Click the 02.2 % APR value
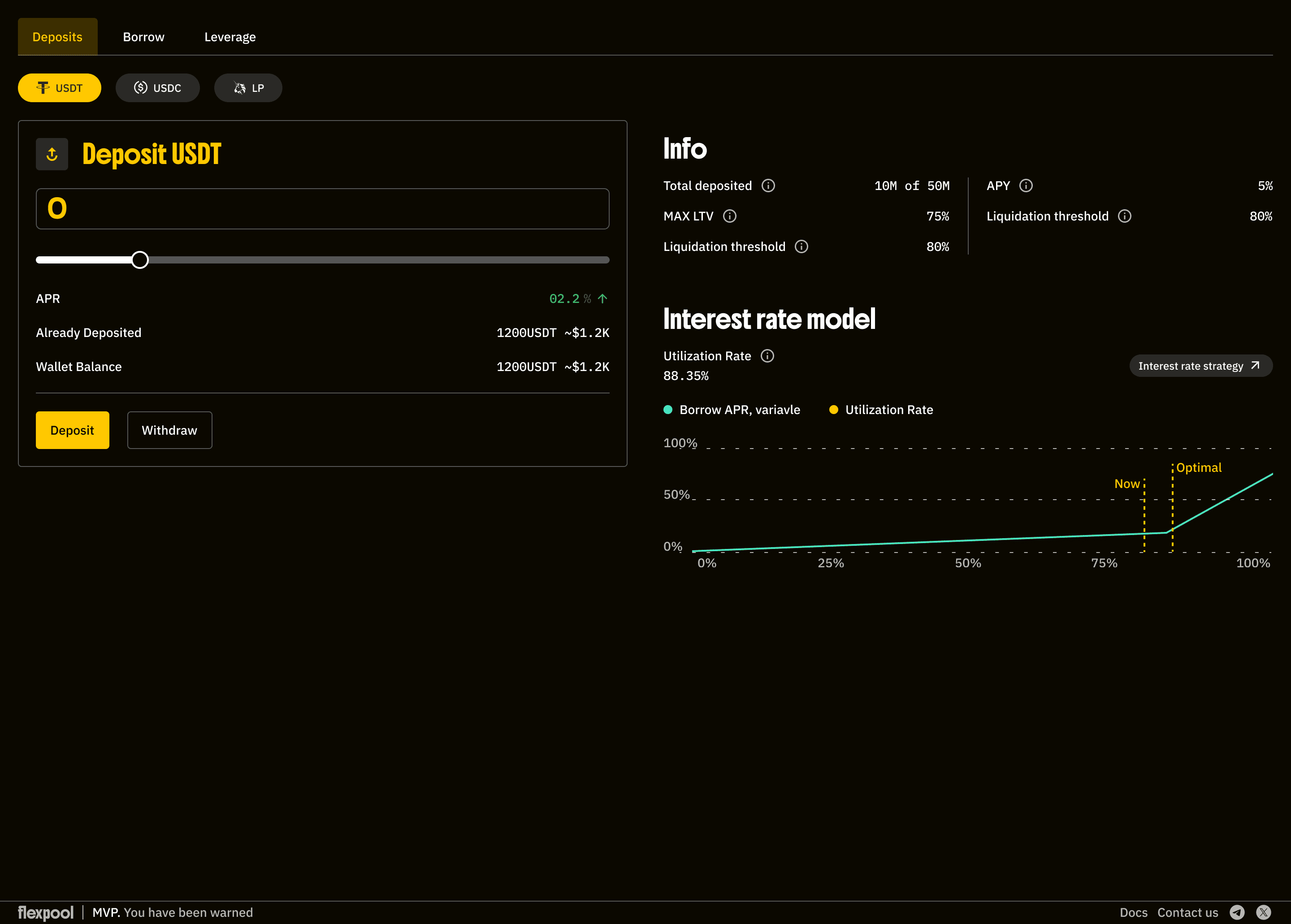This screenshot has width=1291, height=924. click(570, 299)
